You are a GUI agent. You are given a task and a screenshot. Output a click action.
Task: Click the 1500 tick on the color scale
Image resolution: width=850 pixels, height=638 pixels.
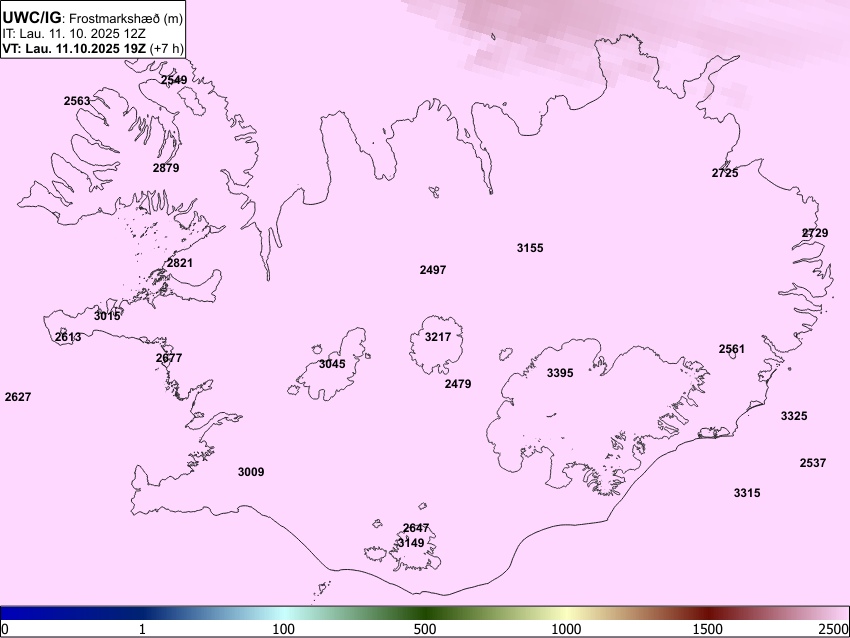point(708,629)
